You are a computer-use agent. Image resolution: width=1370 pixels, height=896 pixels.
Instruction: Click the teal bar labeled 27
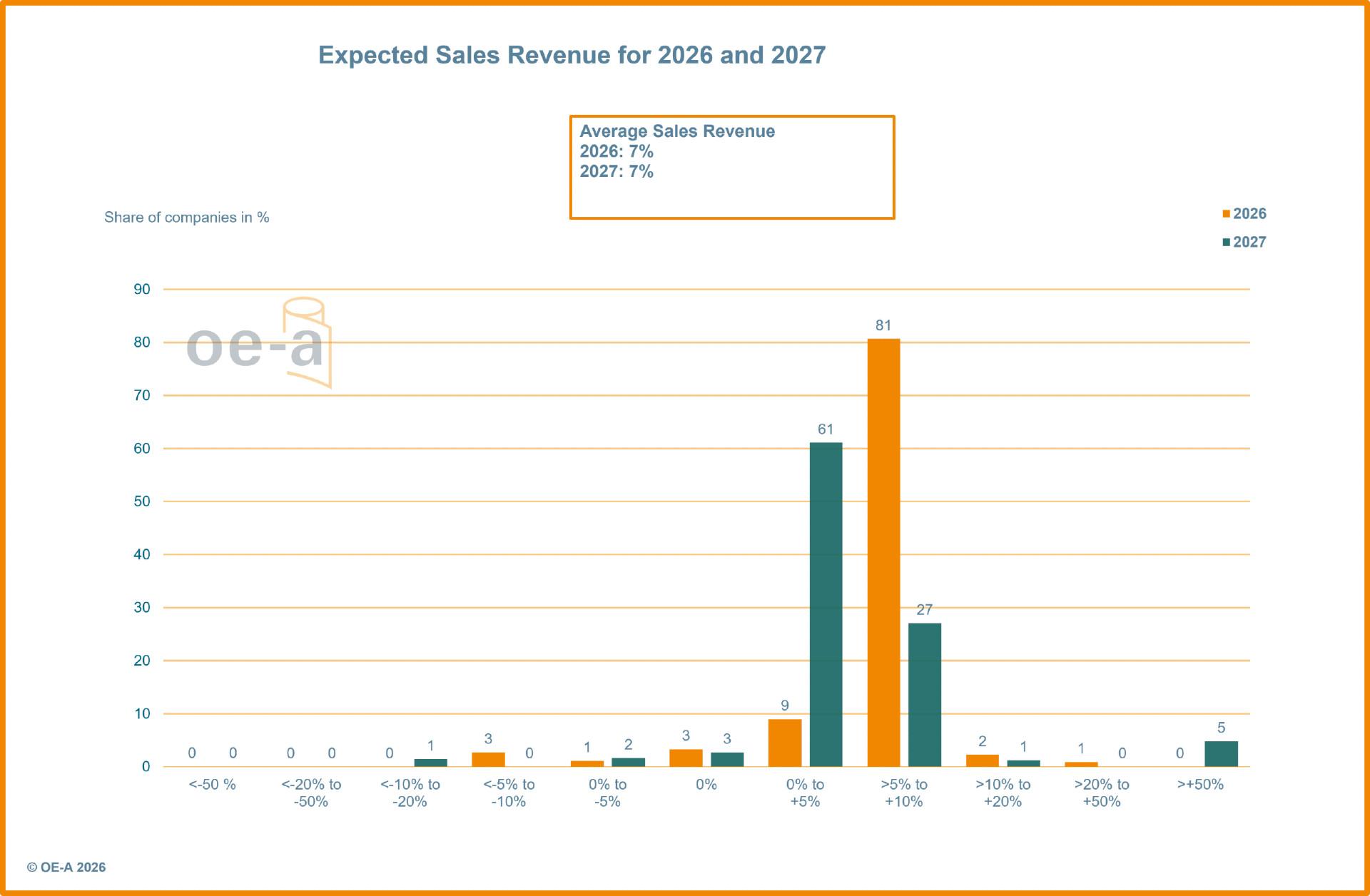[x=925, y=695]
